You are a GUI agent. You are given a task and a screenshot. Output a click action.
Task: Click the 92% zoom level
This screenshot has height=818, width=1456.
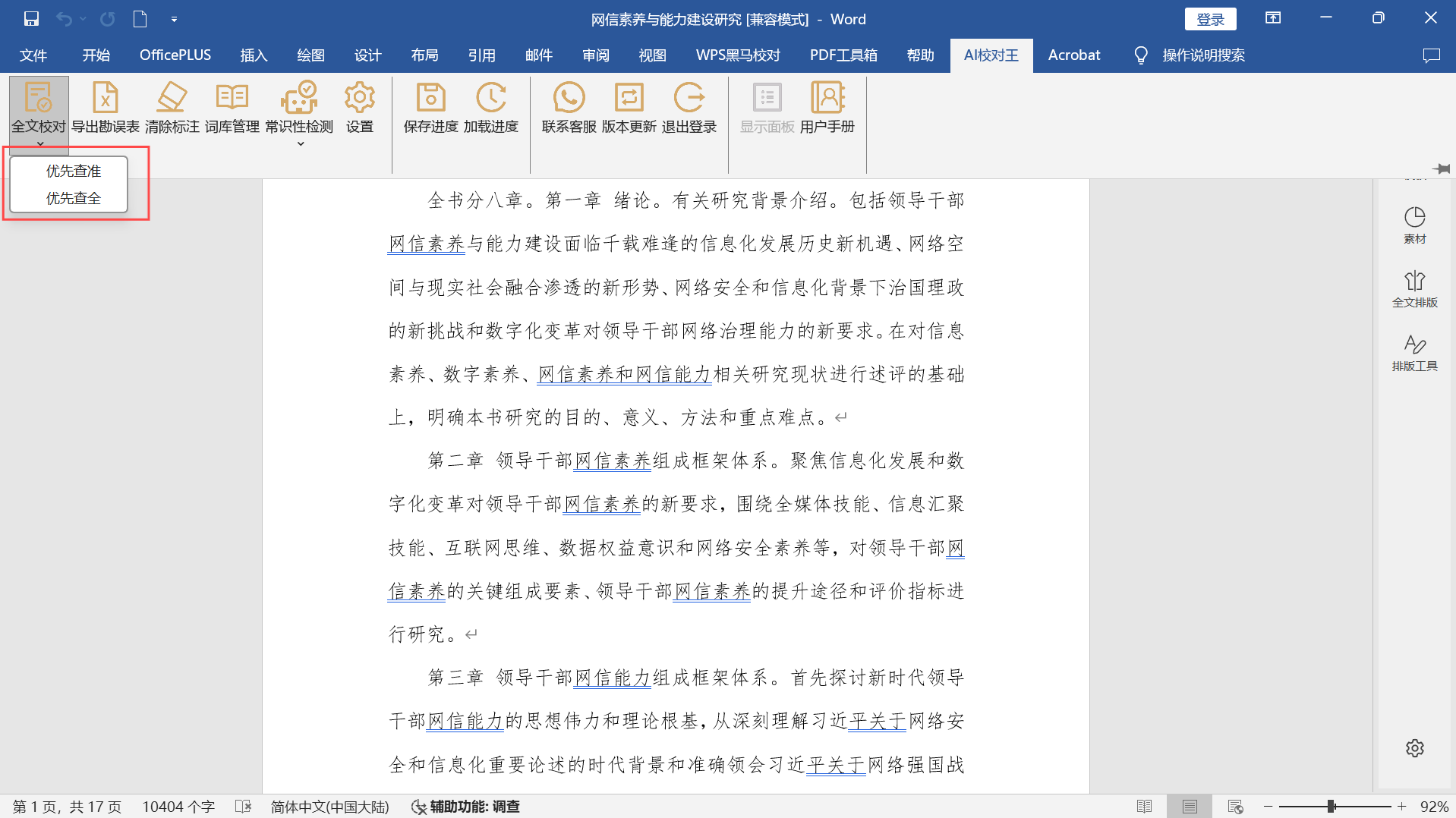click(1433, 807)
